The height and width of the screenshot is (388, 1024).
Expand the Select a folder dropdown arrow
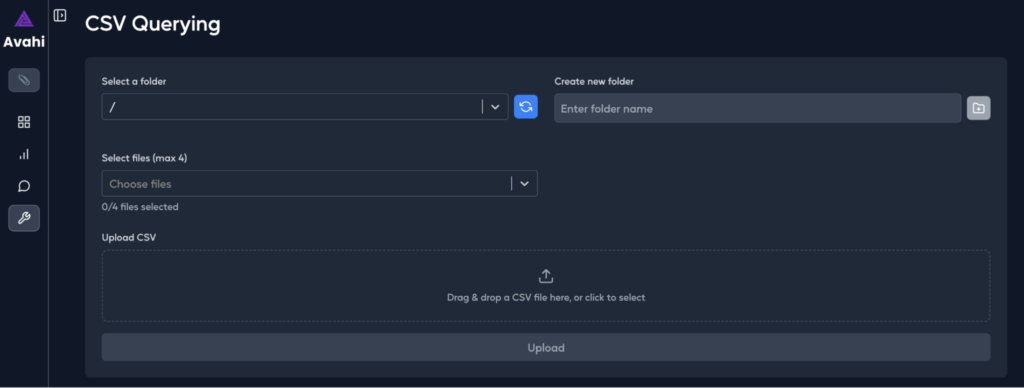tap(495, 107)
